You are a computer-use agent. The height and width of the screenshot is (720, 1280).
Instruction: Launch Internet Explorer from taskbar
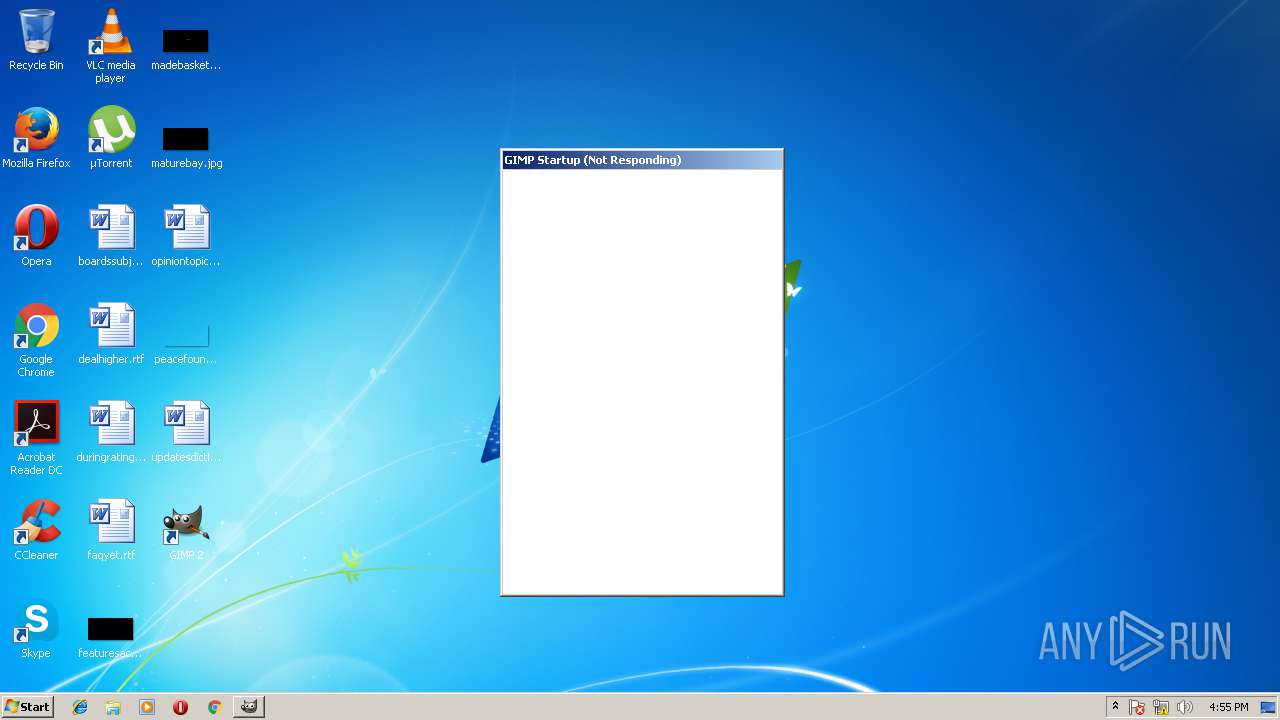click(x=80, y=707)
